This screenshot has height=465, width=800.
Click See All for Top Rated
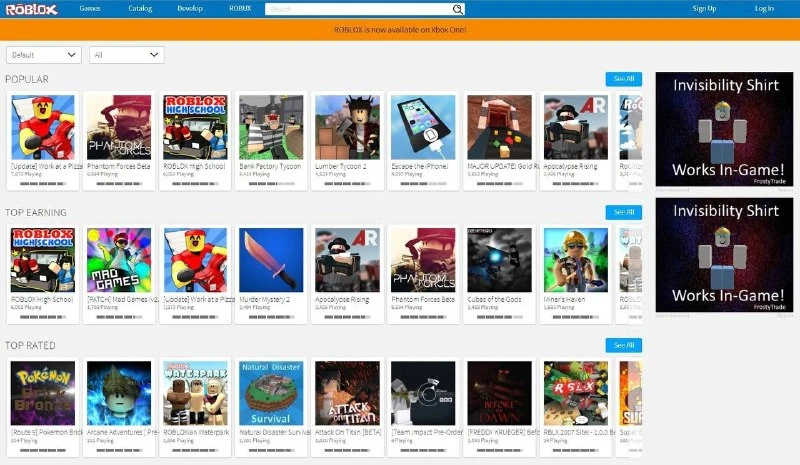pyautogui.click(x=623, y=345)
